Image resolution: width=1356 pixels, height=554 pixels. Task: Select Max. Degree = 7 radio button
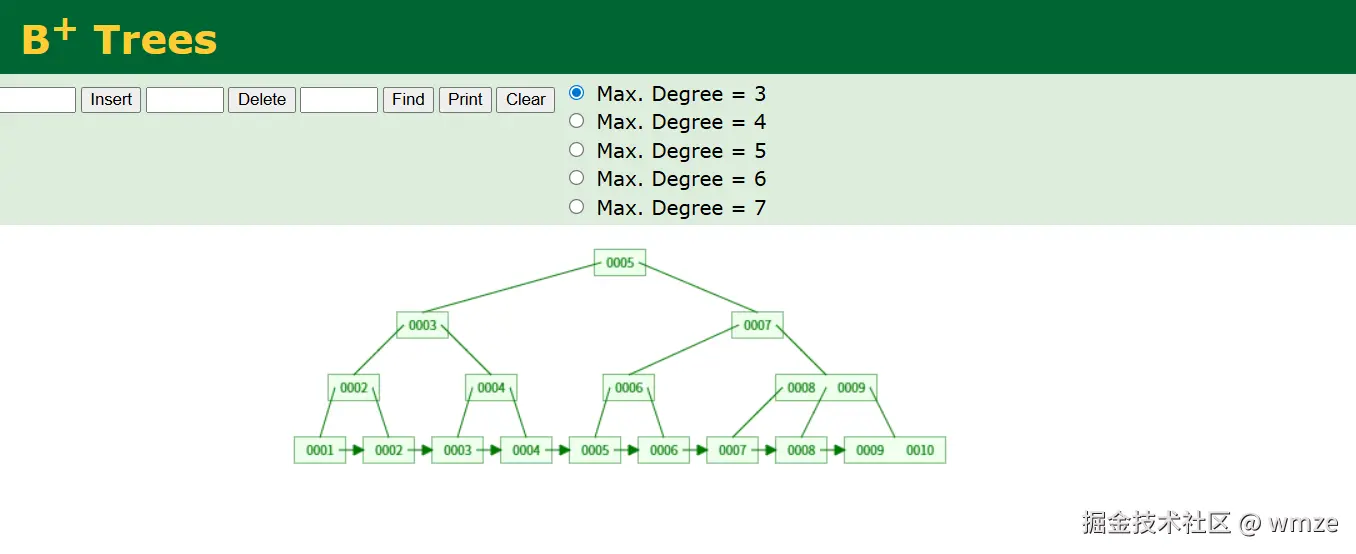pos(576,207)
